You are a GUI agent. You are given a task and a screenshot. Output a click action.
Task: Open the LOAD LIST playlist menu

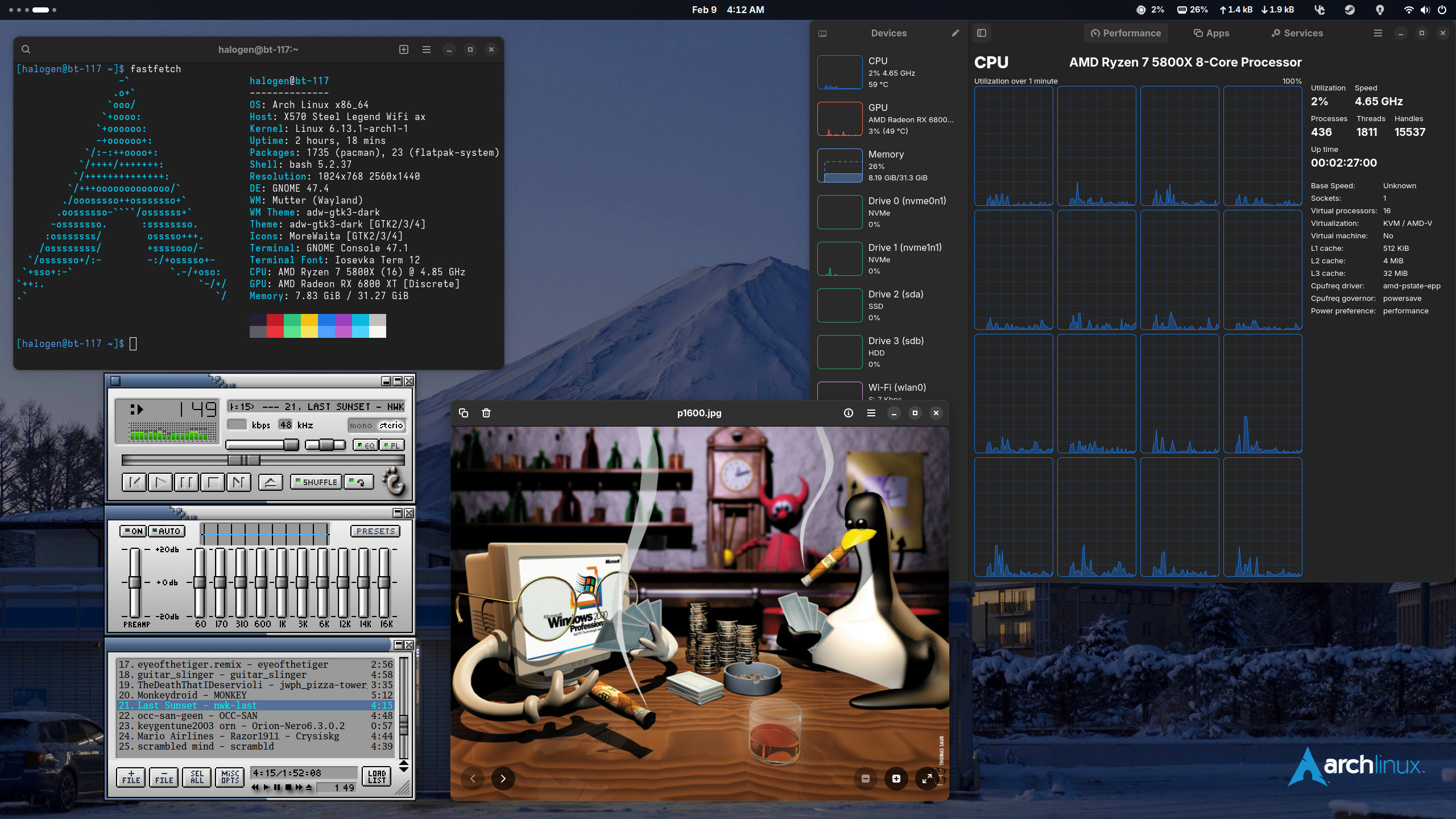pos(377,777)
